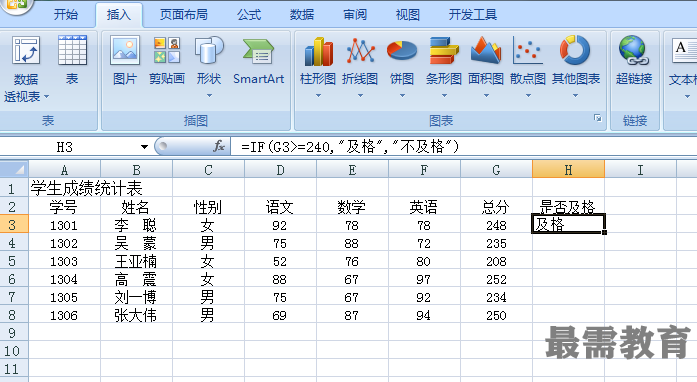Expand the 散点图 dropdown arrow
This screenshot has width=697, height=382.
528,95
